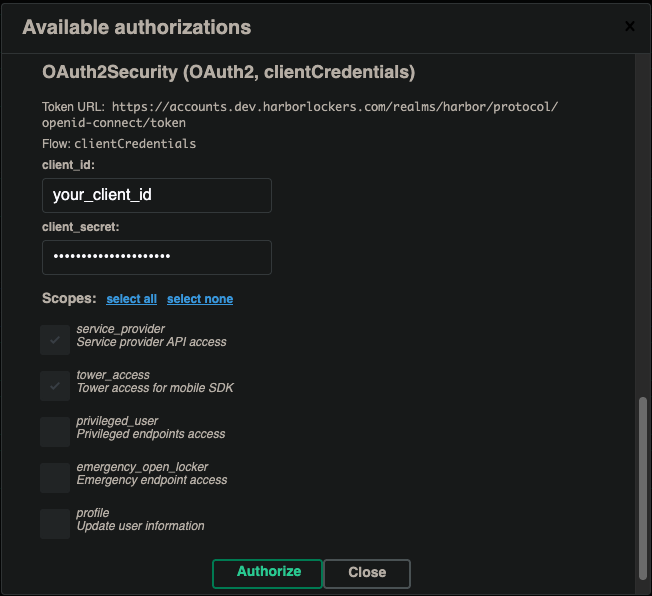Click the 'select none' scopes link
Screen dimensions: 652x596
point(200,299)
